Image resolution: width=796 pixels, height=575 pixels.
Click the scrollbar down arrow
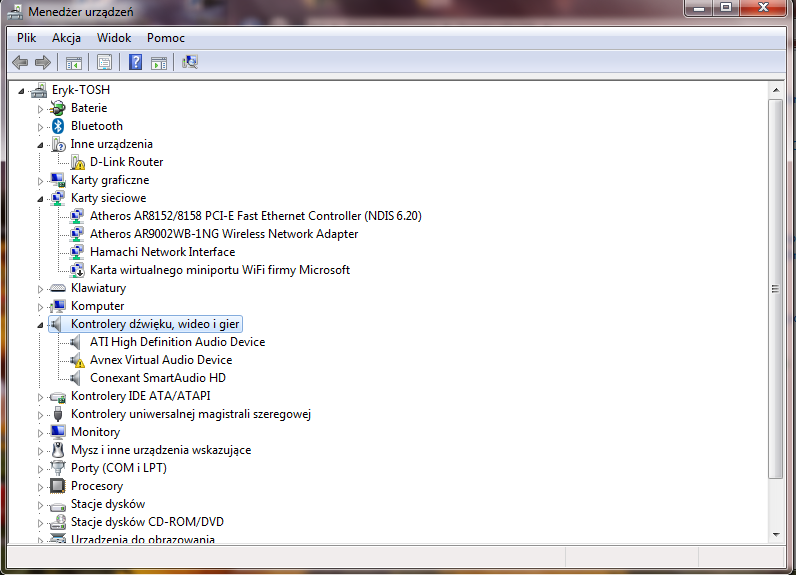(x=776, y=534)
